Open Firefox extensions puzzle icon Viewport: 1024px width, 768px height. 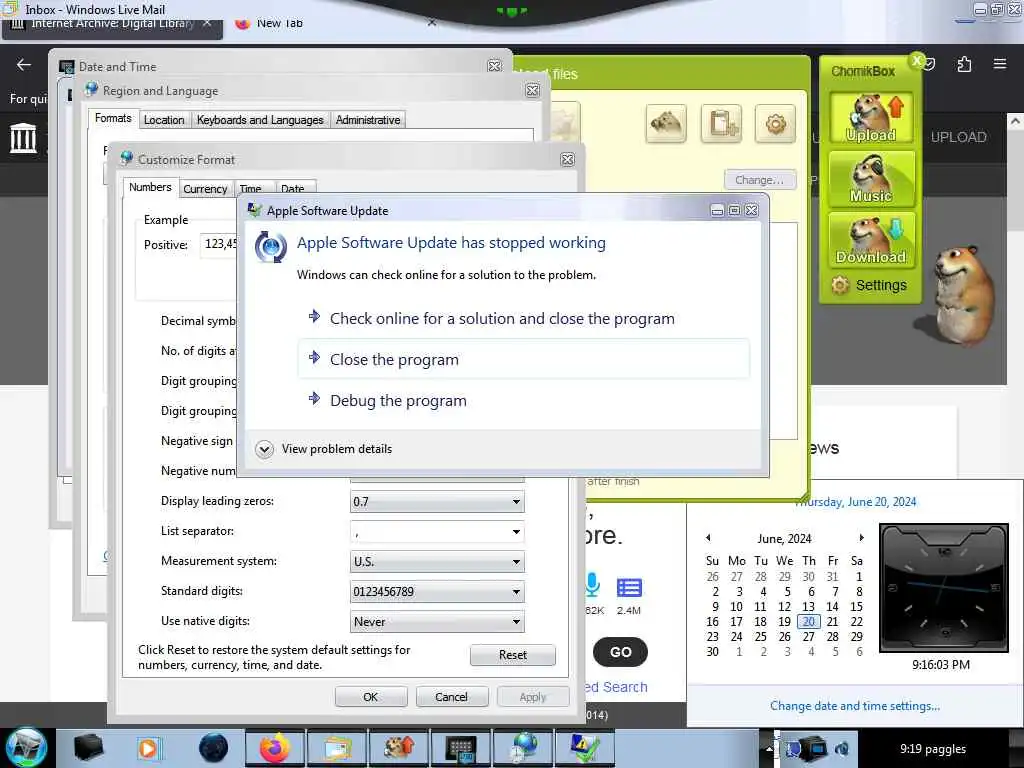pos(964,64)
